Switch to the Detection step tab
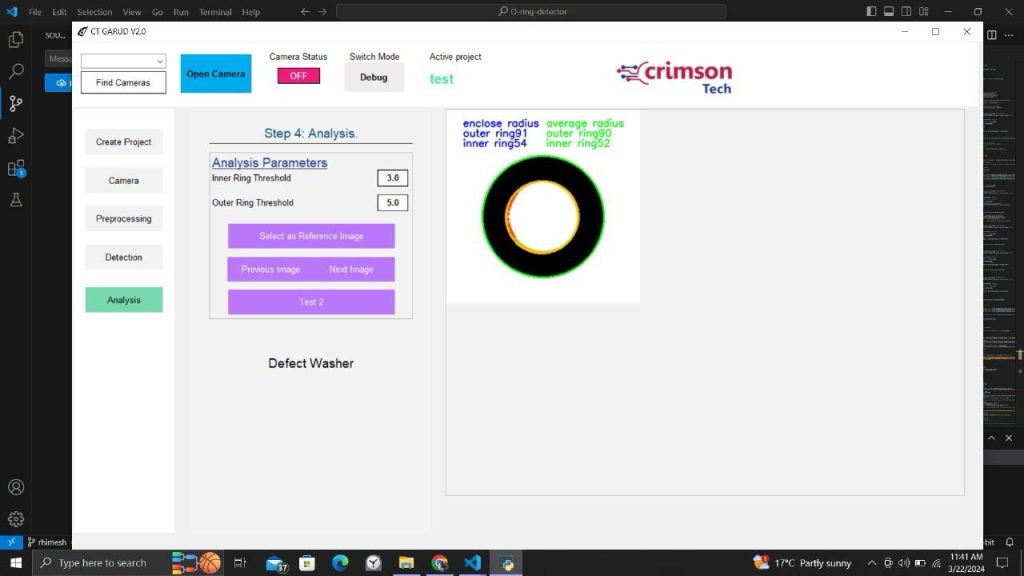 click(x=123, y=257)
